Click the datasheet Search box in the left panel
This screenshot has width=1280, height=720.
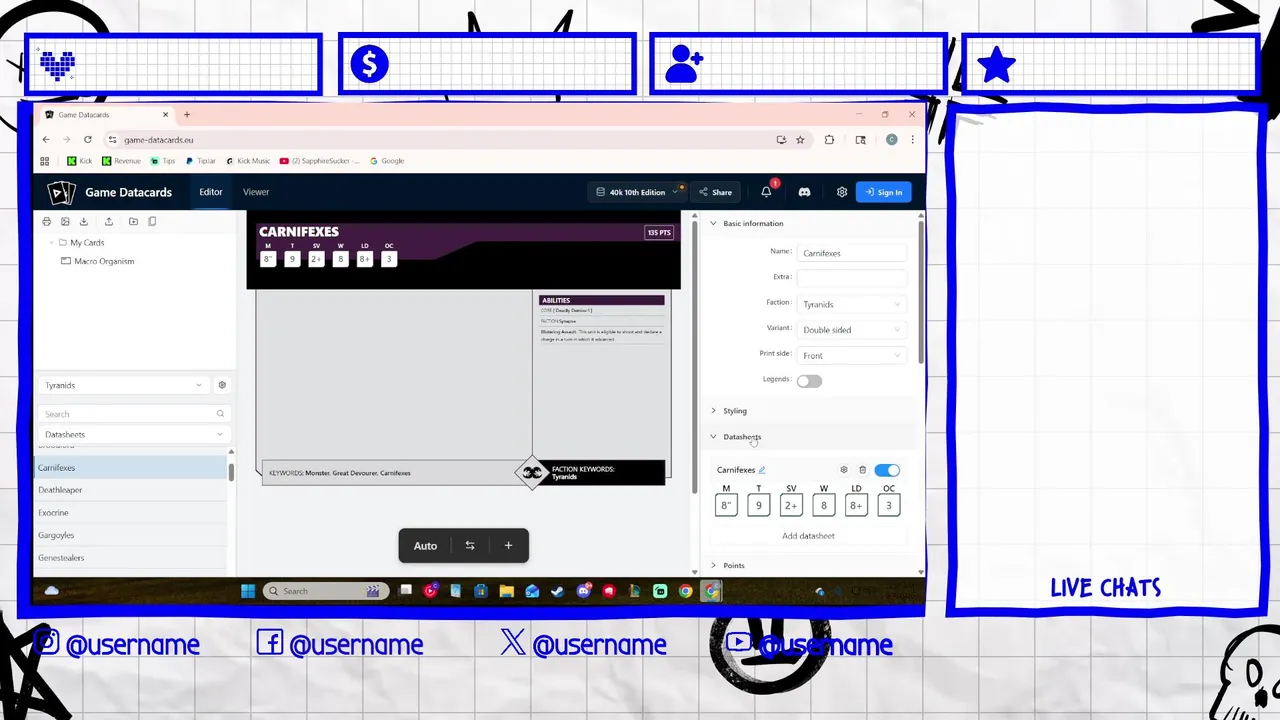(134, 413)
